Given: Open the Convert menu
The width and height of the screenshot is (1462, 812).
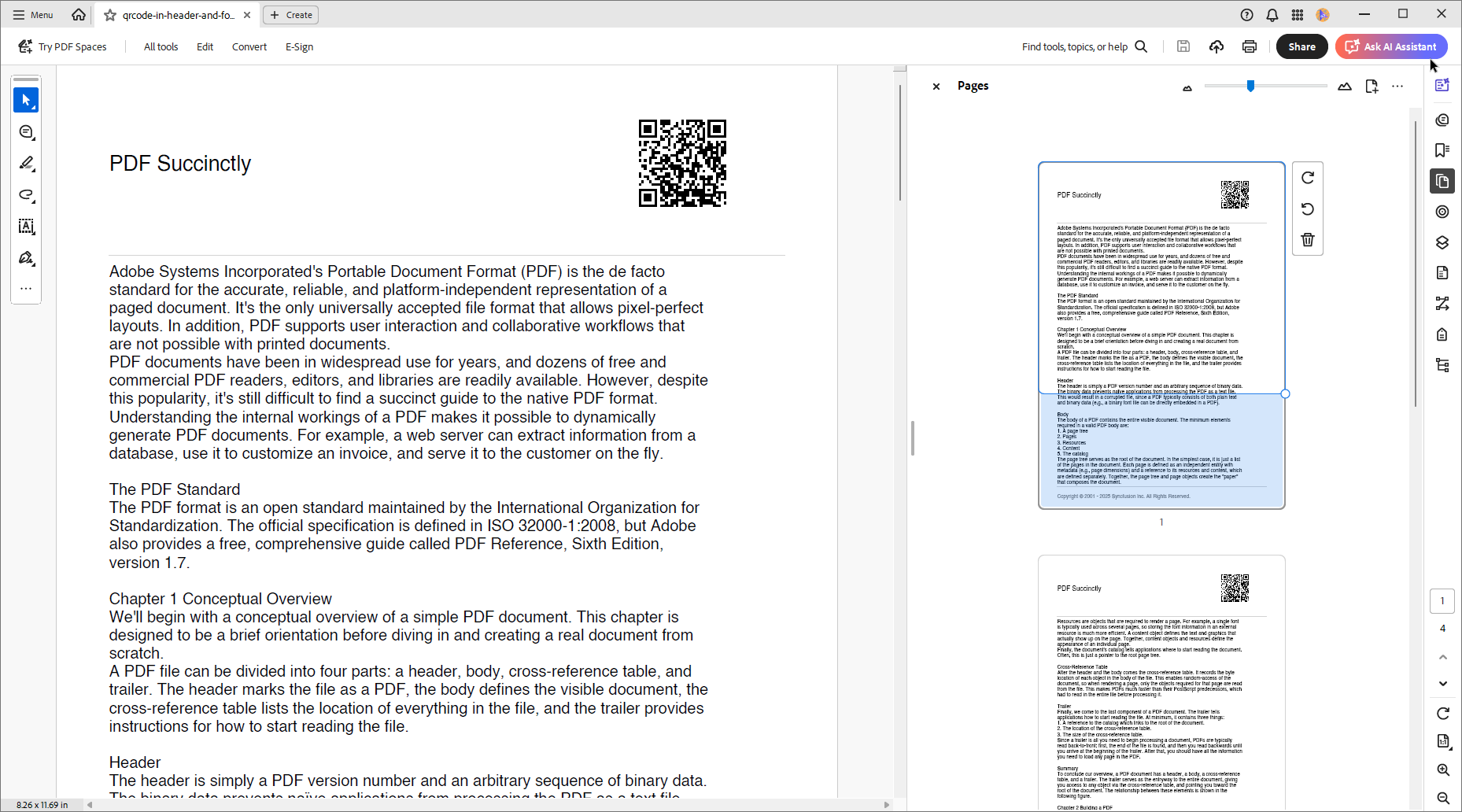Looking at the screenshot, I should 249,47.
